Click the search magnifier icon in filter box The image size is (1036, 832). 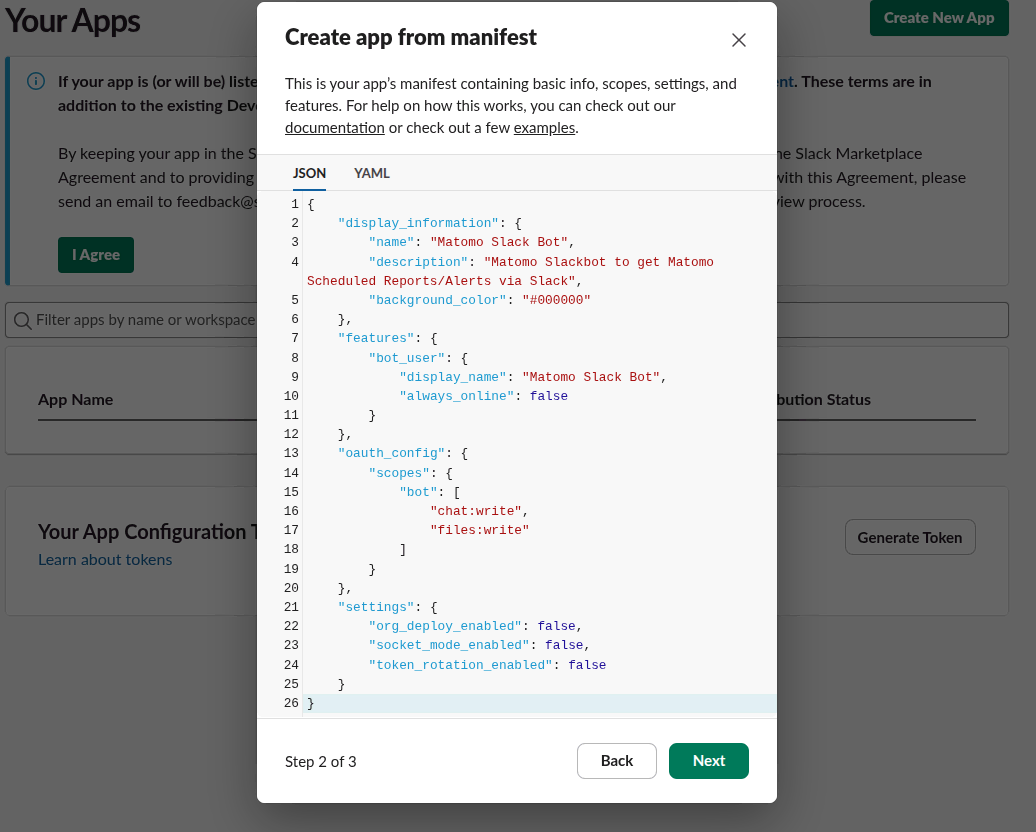pyautogui.click(x=22, y=320)
